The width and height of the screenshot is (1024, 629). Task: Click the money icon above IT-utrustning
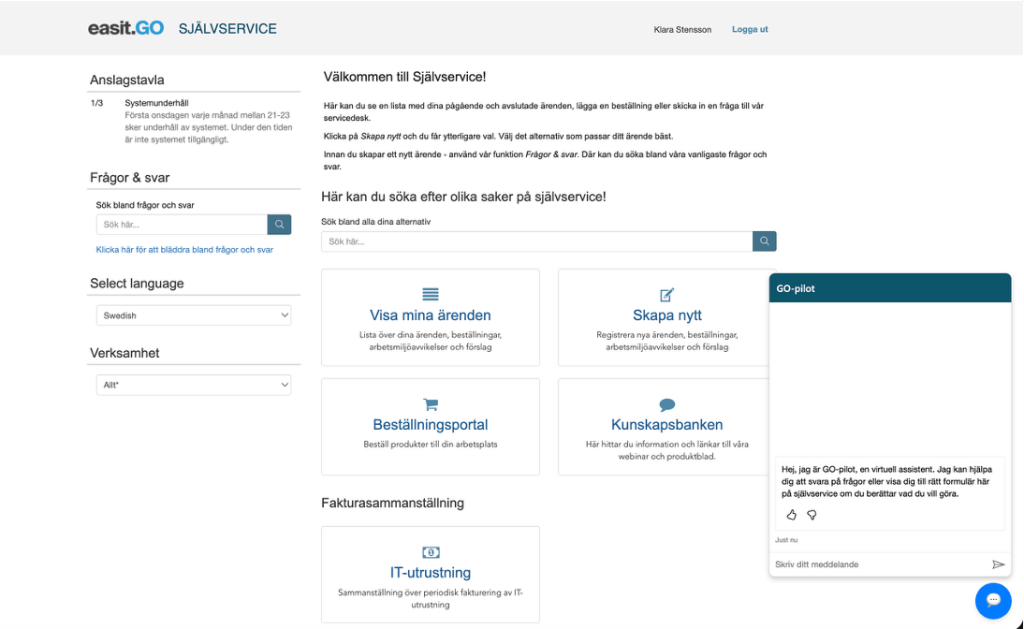(430, 552)
